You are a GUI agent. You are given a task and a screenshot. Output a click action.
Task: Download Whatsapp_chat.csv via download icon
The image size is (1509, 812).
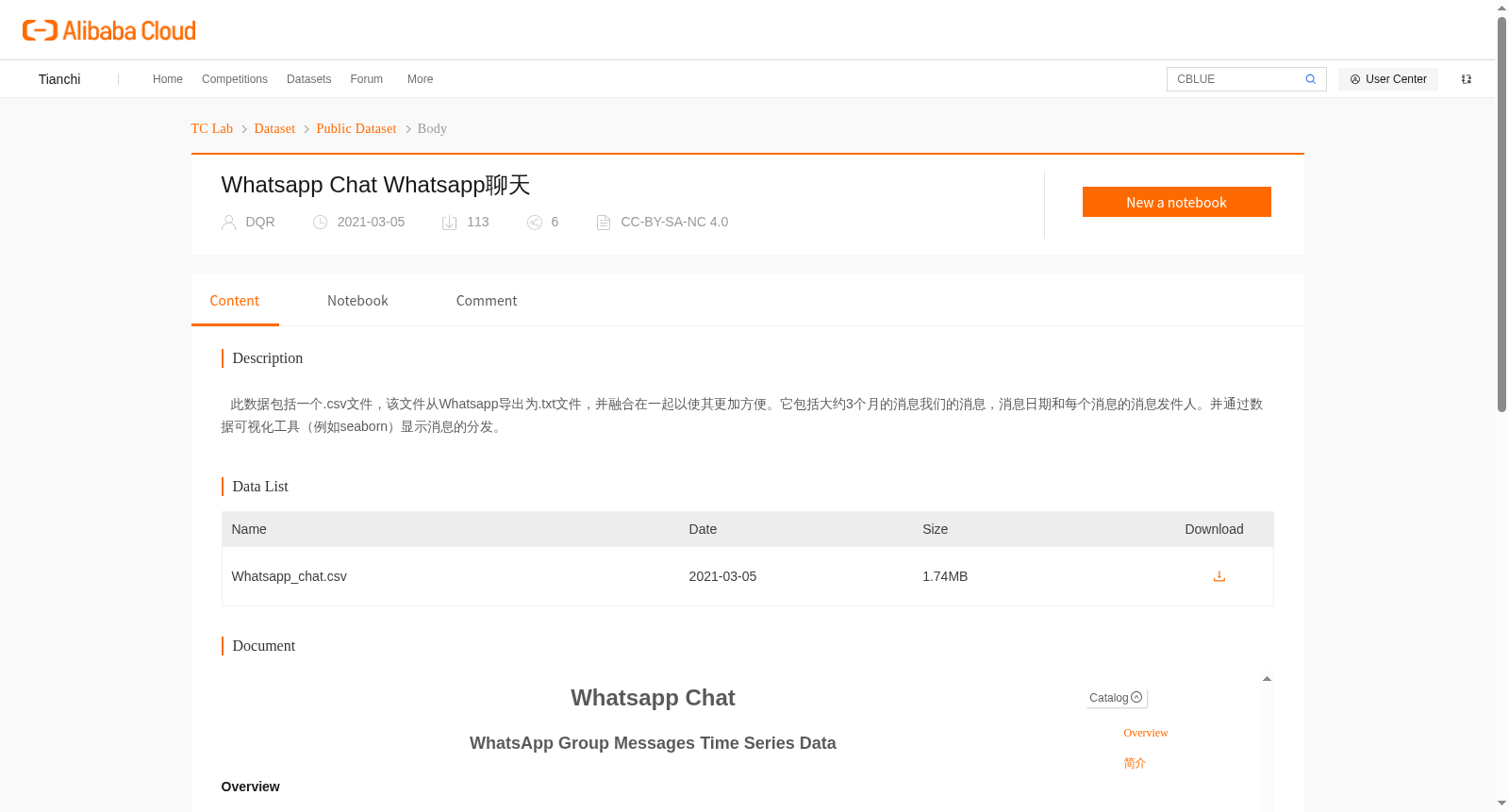pos(1219,576)
